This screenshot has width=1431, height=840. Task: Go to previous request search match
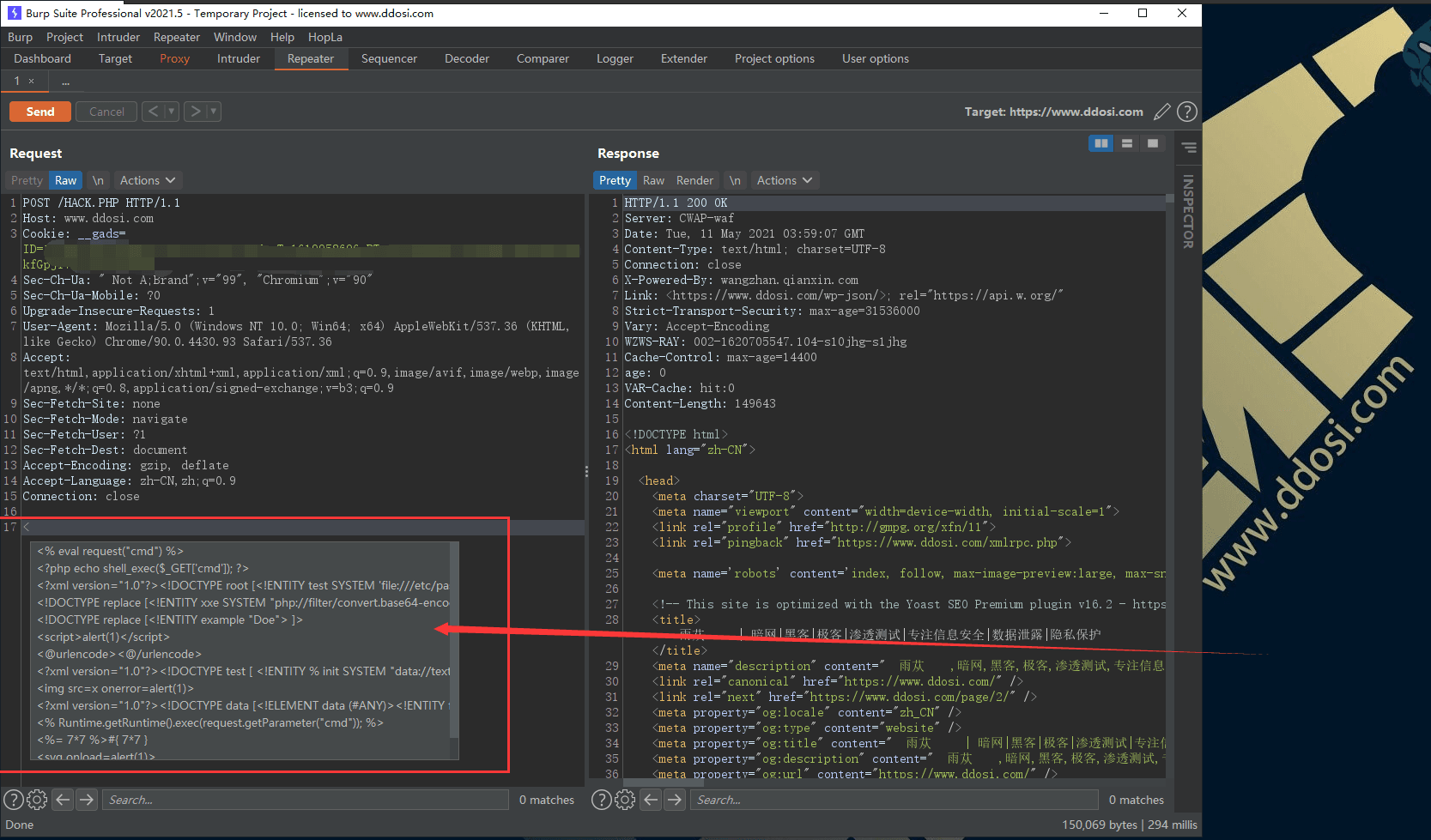coord(63,800)
